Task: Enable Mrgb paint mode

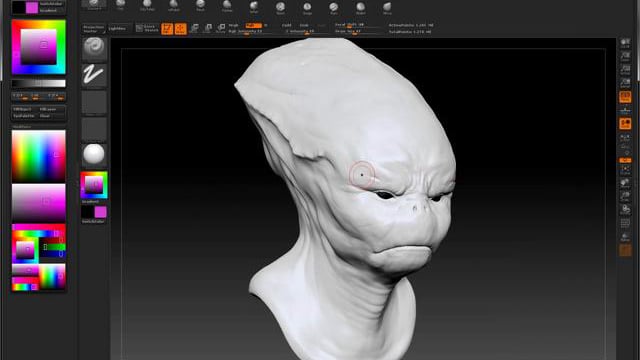Action: pyautogui.click(x=233, y=25)
